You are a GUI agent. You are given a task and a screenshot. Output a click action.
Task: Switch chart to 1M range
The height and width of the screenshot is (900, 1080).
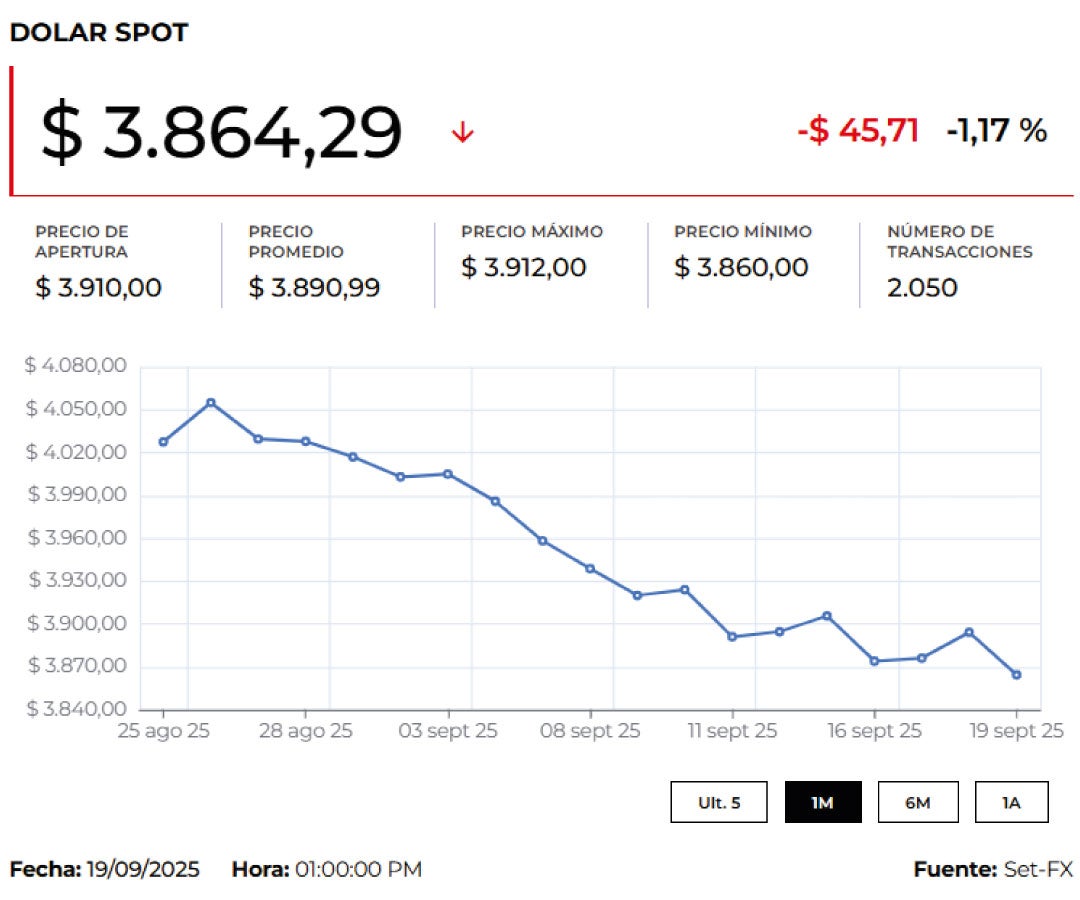tap(822, 802)
